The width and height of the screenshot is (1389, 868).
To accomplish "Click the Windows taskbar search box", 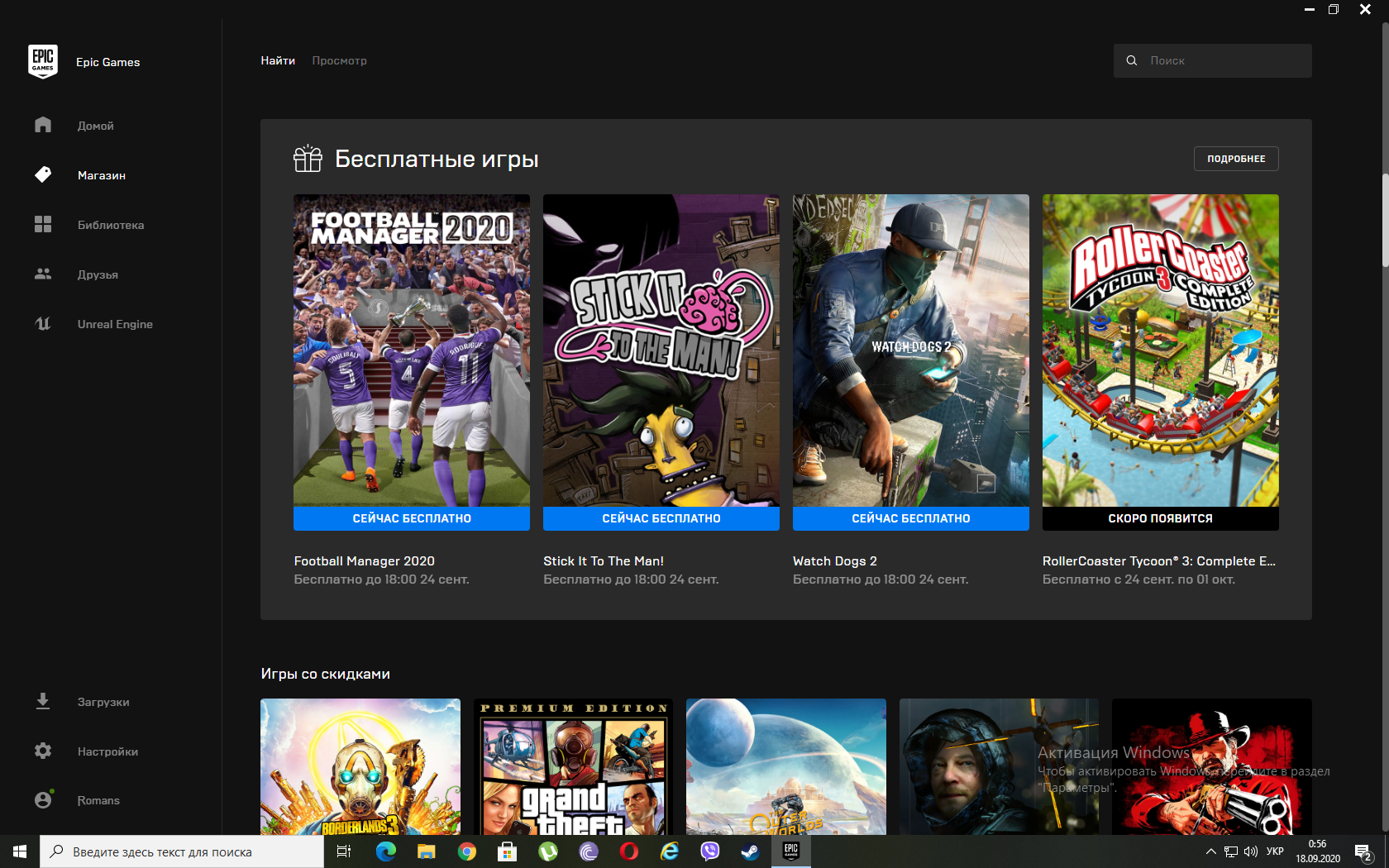I will coord(182,851).
